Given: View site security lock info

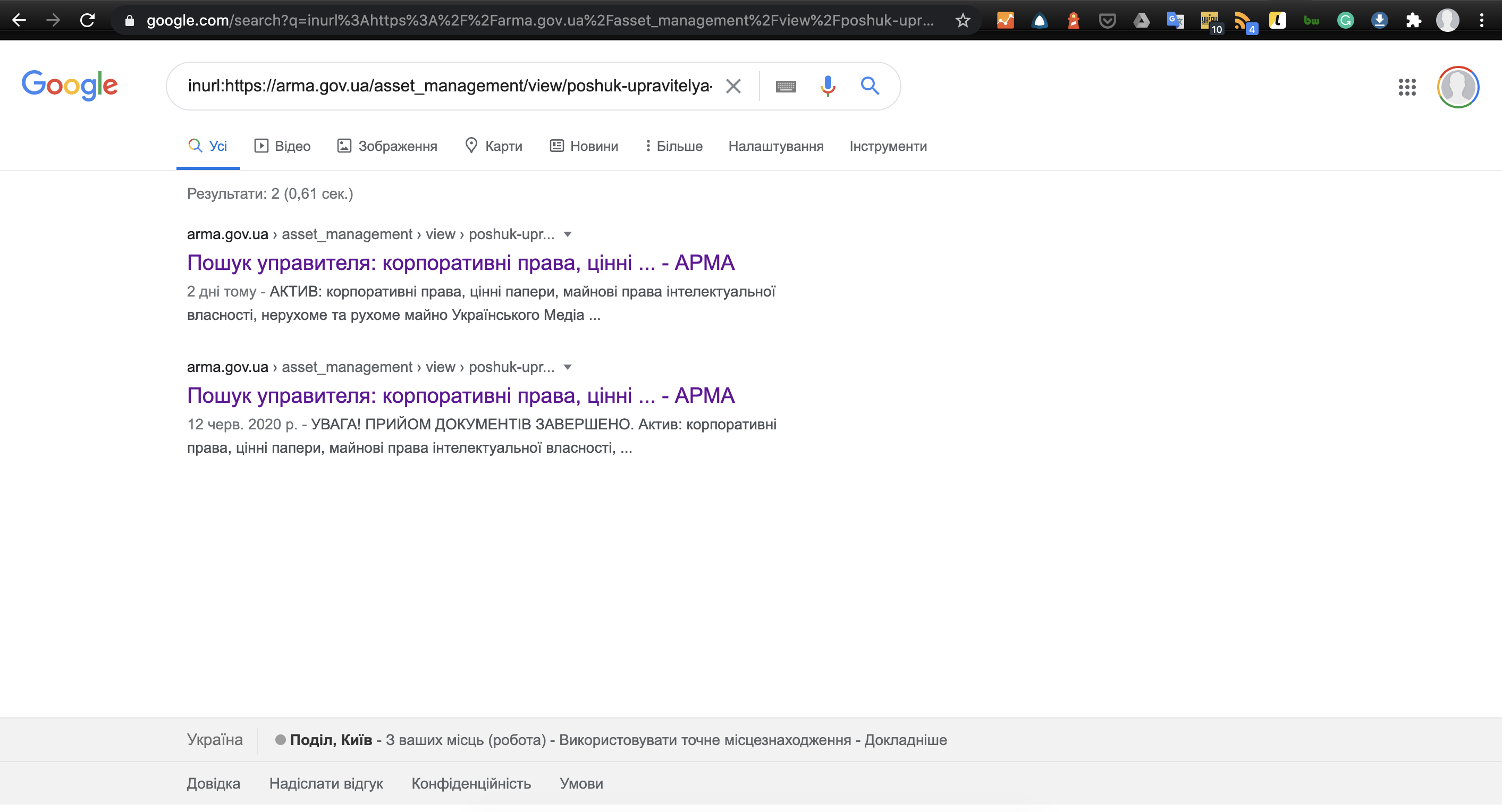Looking at the screenshot, I should click(x=130, y=21).
